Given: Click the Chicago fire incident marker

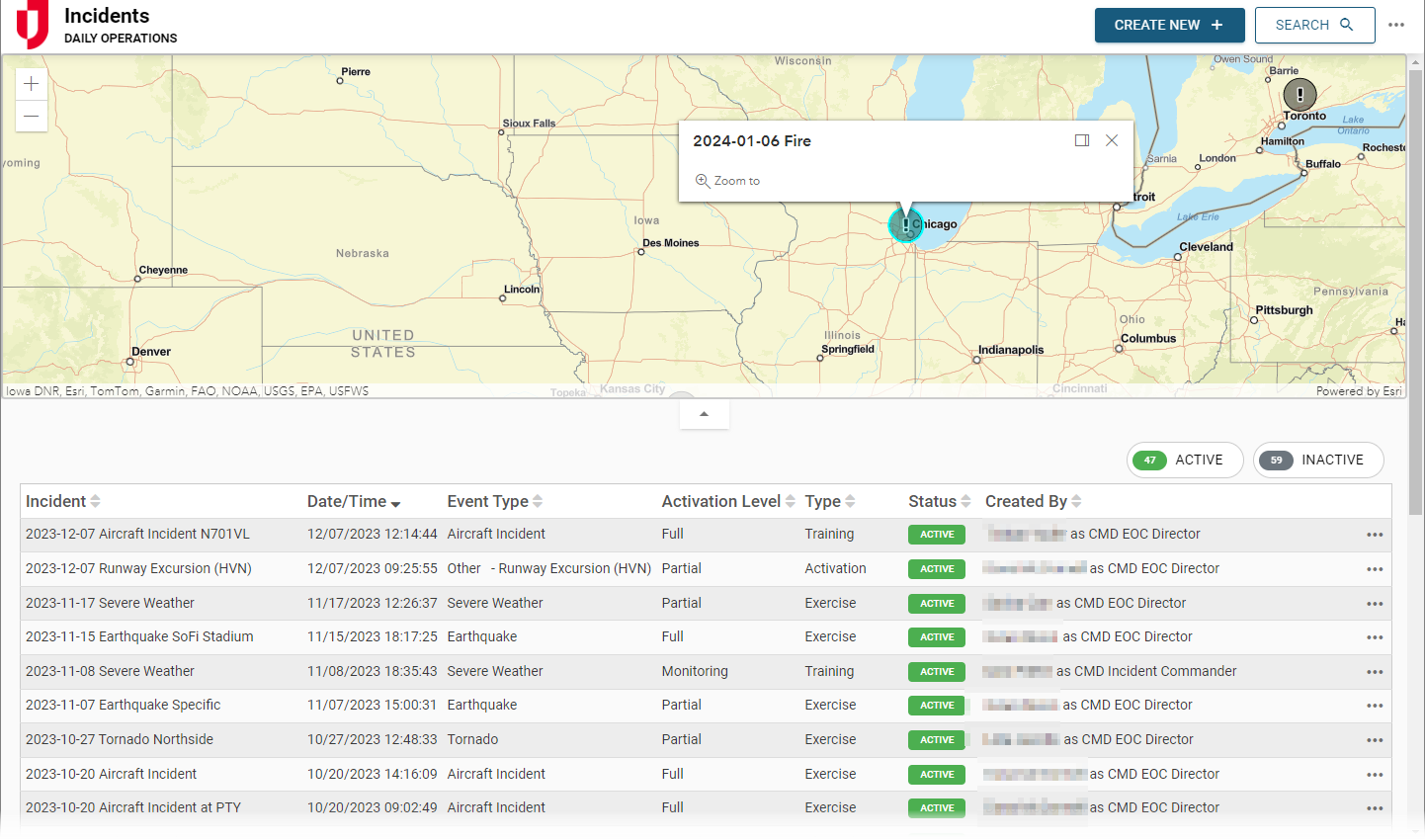Looking at the screenshot, I should click(904, 225).
